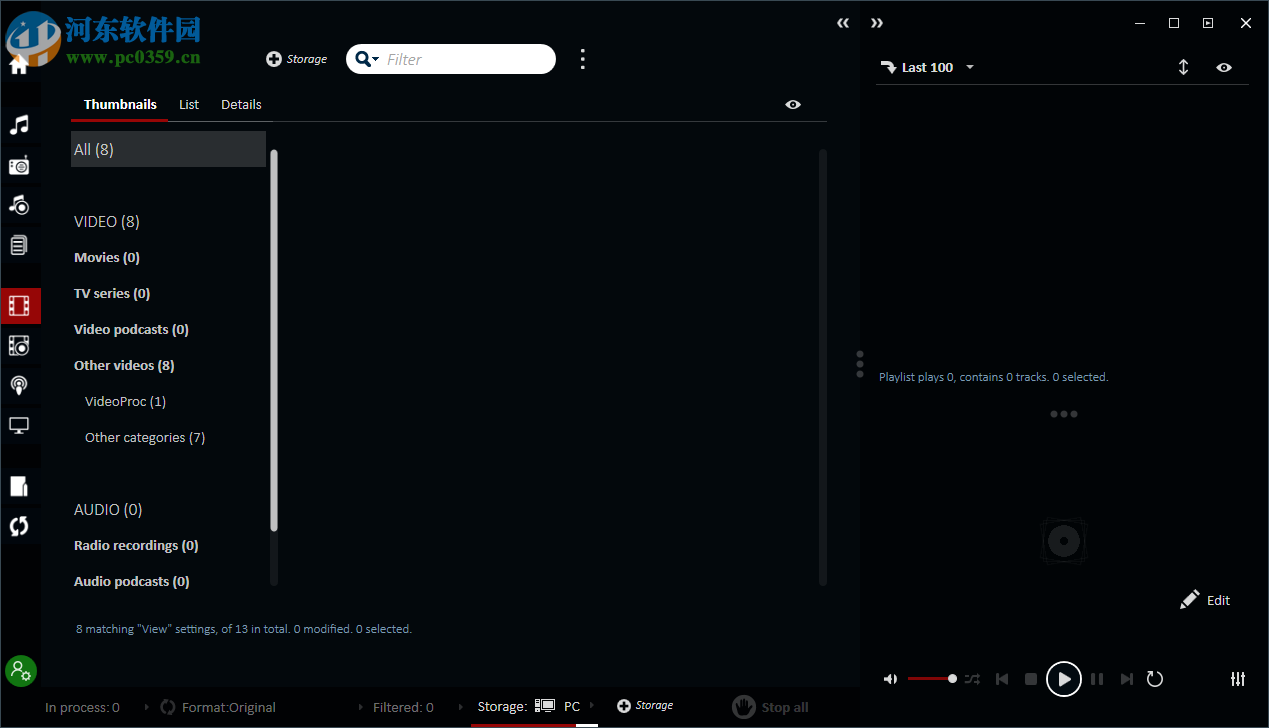Select VideoProc (1) subcategory
The height and width of the screenshot is (728, 1269).
point(125,401)
